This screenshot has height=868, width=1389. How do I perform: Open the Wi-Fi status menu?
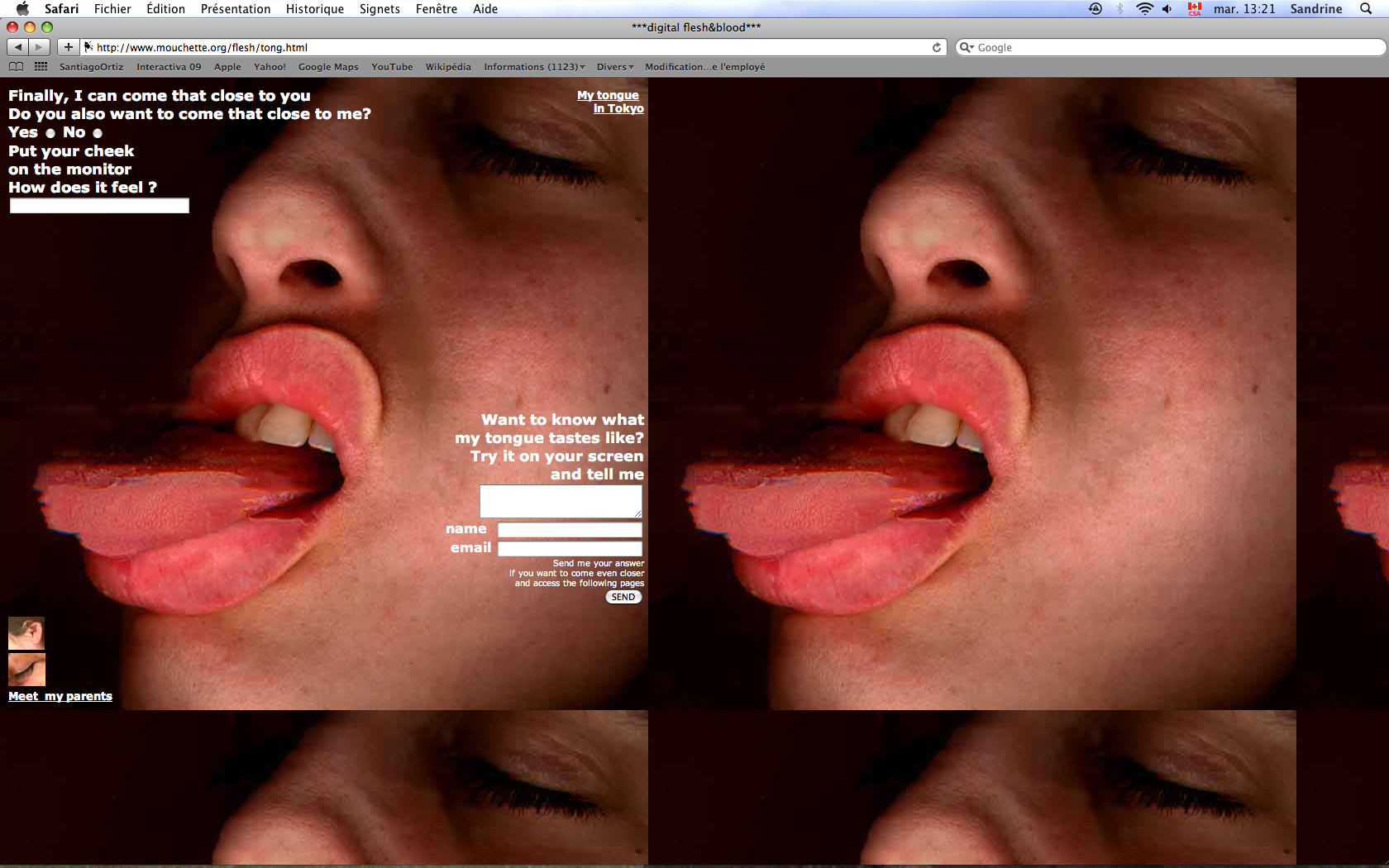pyautogui.click(x=1144, y=9)
